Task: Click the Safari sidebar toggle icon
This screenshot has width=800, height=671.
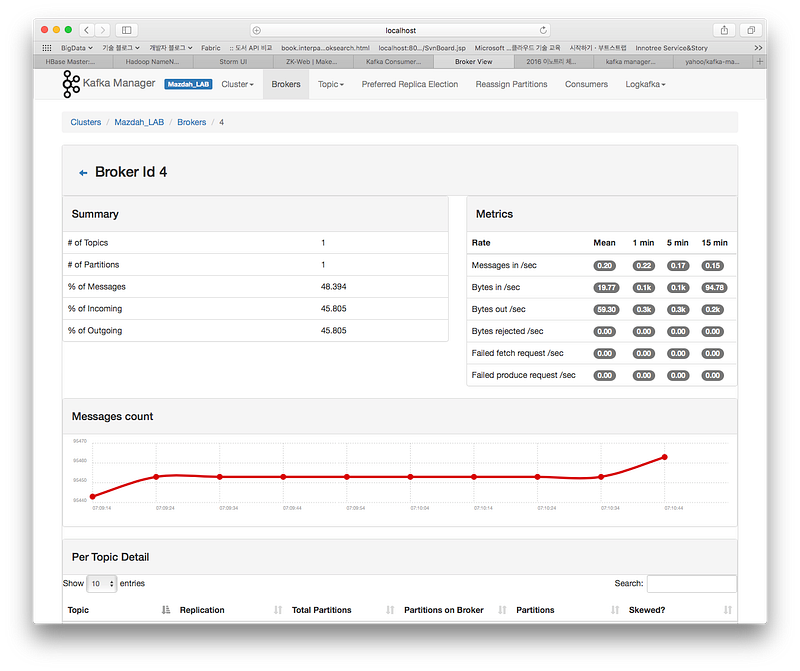Action: tap(127, 30)
